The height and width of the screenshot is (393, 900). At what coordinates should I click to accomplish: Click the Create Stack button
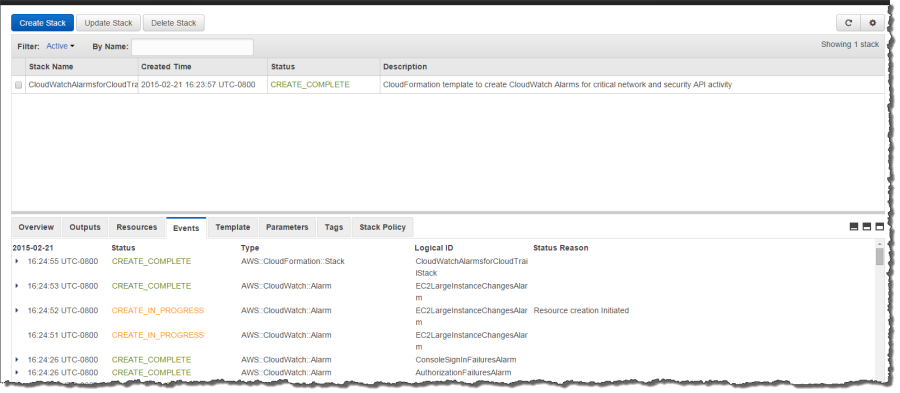(42, 23)
